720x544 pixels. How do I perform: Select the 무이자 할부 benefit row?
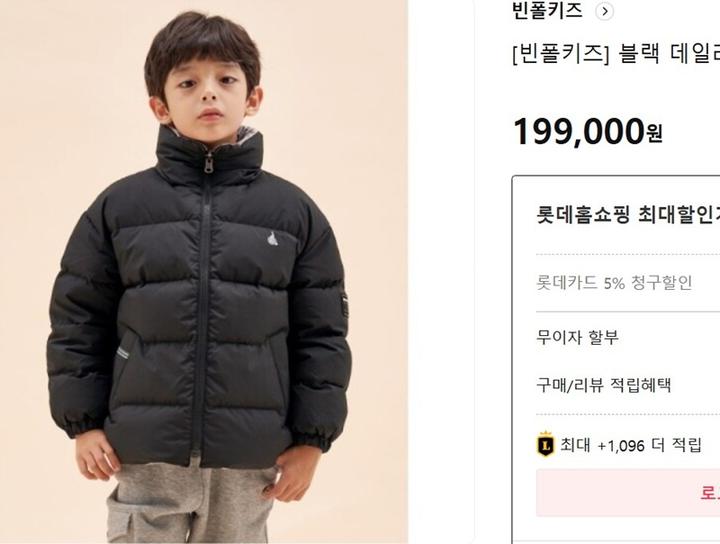click(x=577, y=337)
